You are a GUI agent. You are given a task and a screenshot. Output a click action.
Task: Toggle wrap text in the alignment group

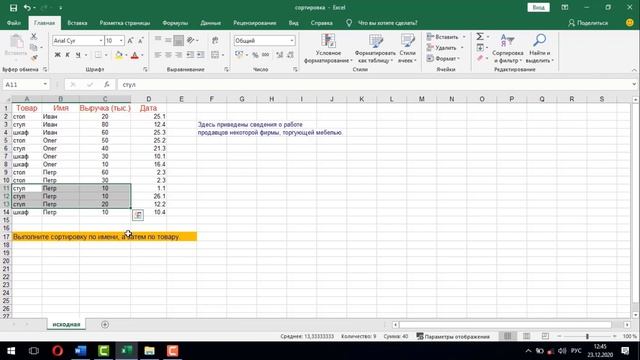pyautogui.click(x=215, y=40)
